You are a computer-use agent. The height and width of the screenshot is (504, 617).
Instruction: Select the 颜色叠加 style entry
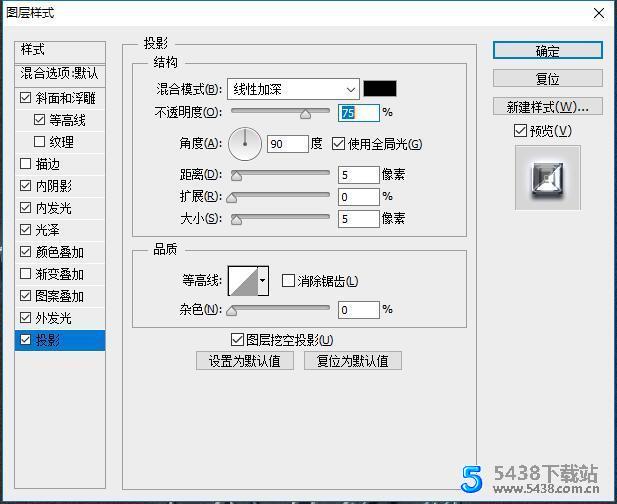[60, 252]
